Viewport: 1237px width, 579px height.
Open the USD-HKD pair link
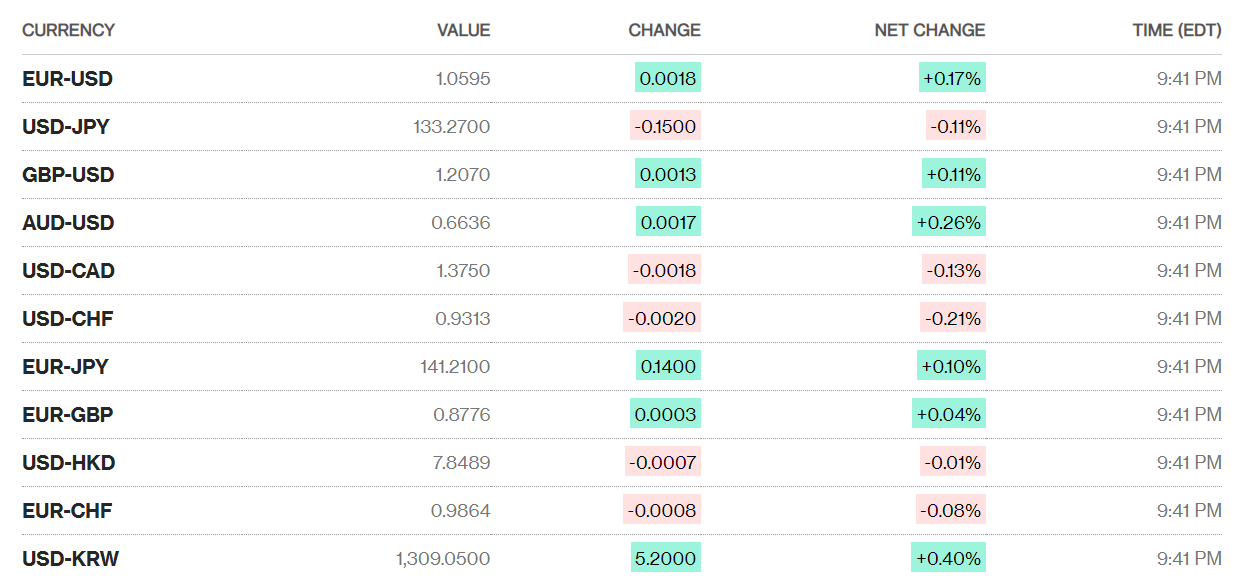(x=68, y=462)
